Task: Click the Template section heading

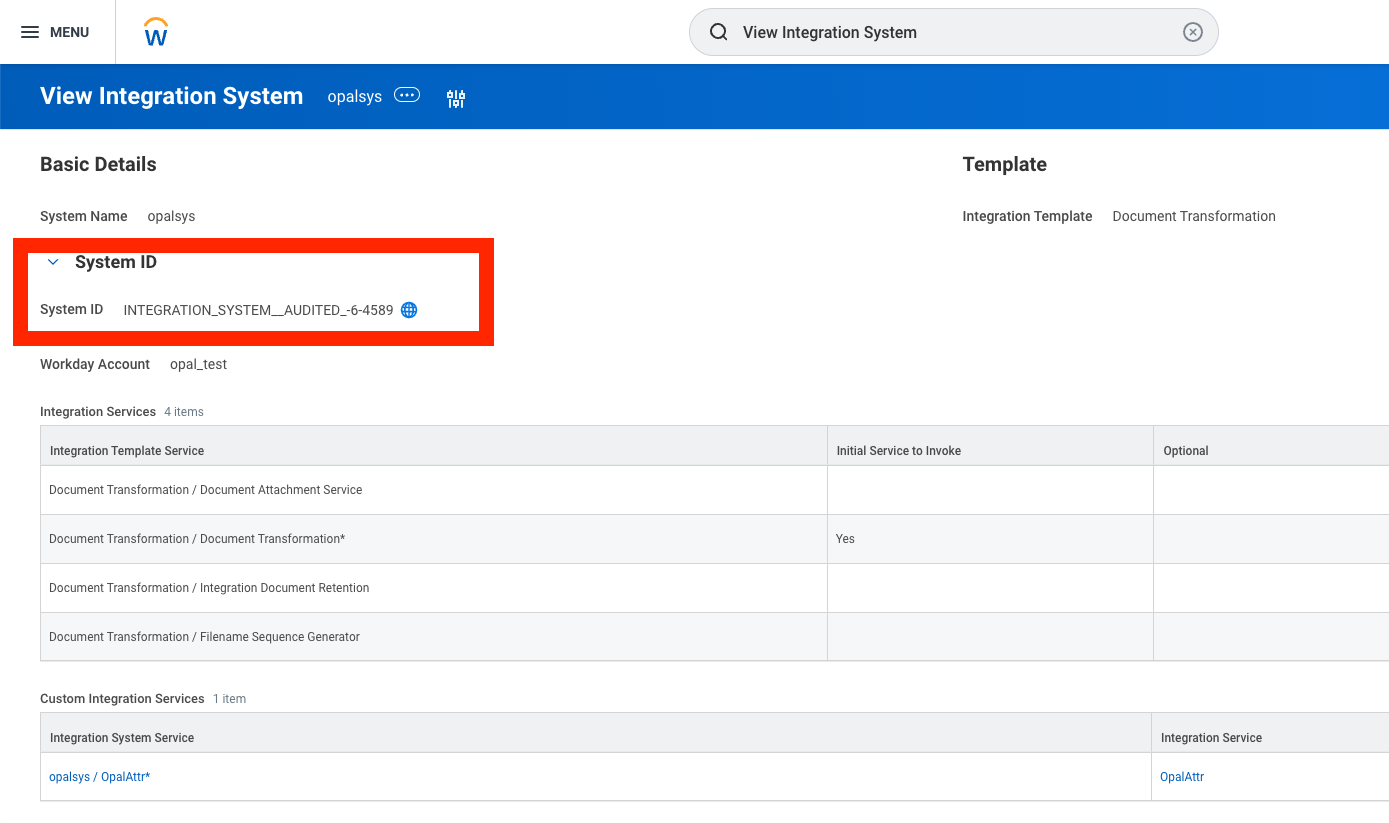Action: (x=1004, y=164)
